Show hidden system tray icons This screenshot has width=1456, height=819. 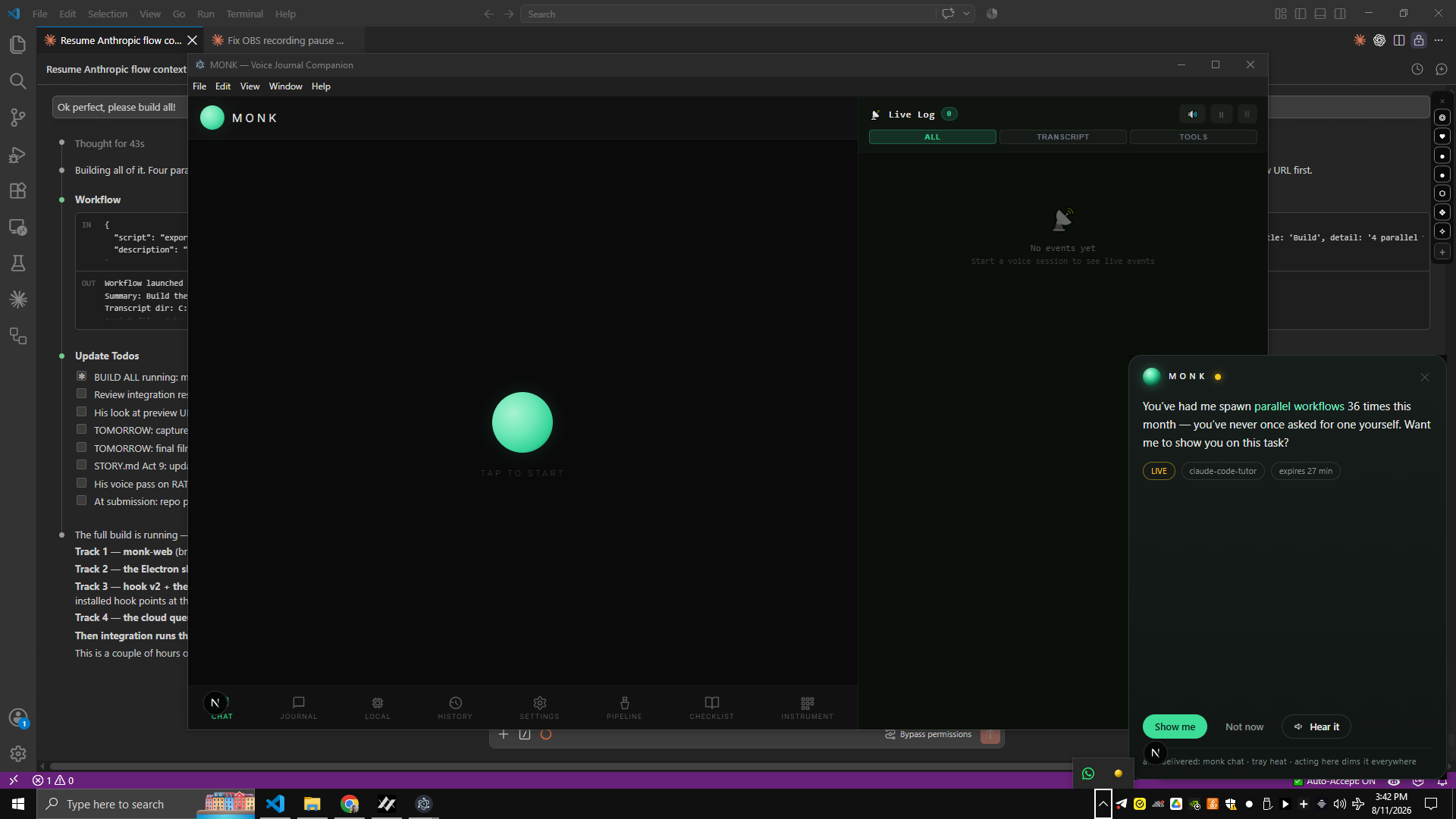pyautogui.click(x=1103, y=804)
